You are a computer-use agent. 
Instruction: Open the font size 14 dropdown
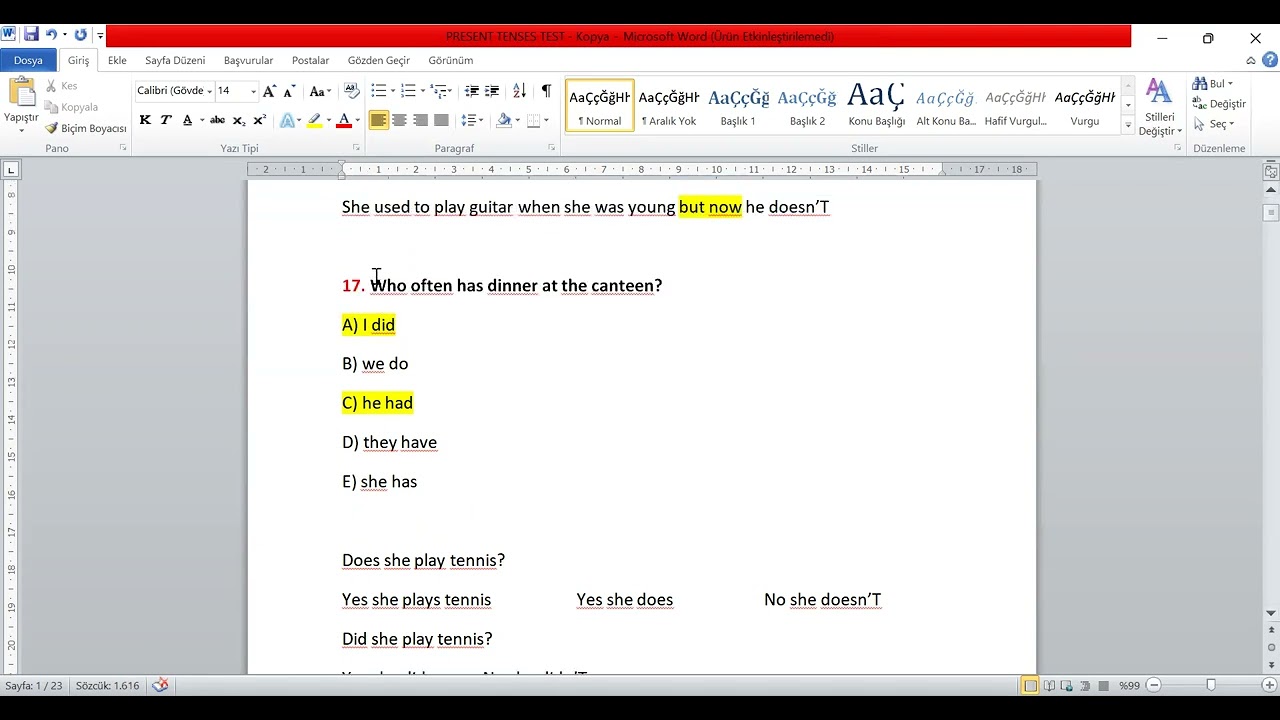coord(253,91)
